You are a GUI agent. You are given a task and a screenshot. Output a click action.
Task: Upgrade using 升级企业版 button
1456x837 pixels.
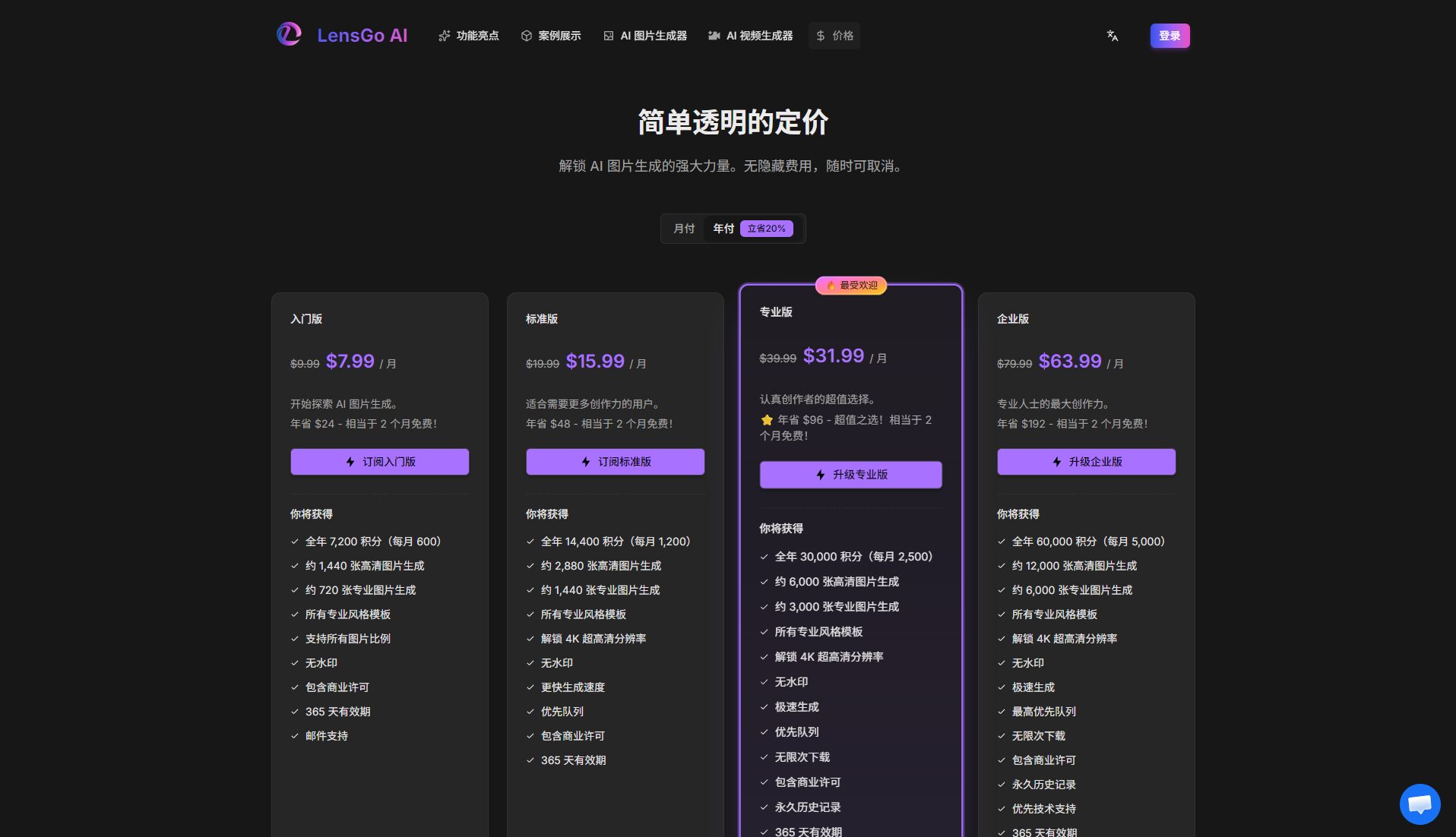tap(1086, 461)
